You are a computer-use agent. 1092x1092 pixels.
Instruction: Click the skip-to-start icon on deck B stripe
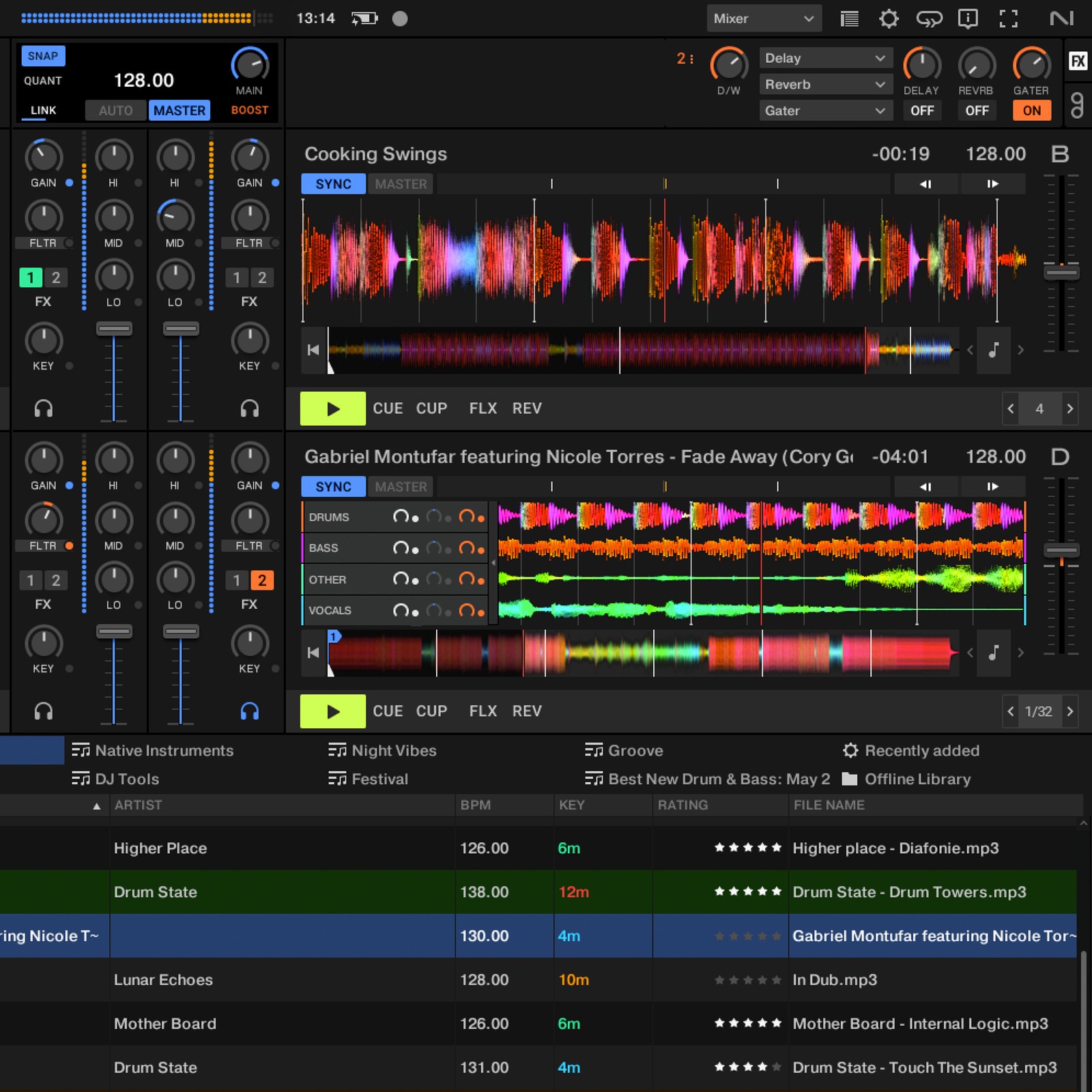(313, 350)
